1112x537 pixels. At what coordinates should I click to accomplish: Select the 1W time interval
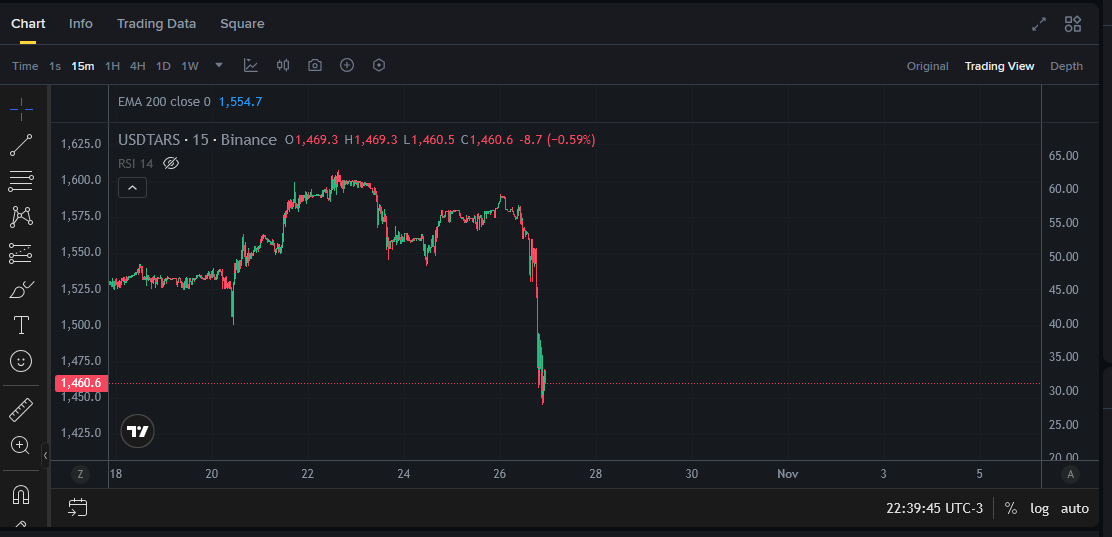pyautogui.click(x=190, y=66)
